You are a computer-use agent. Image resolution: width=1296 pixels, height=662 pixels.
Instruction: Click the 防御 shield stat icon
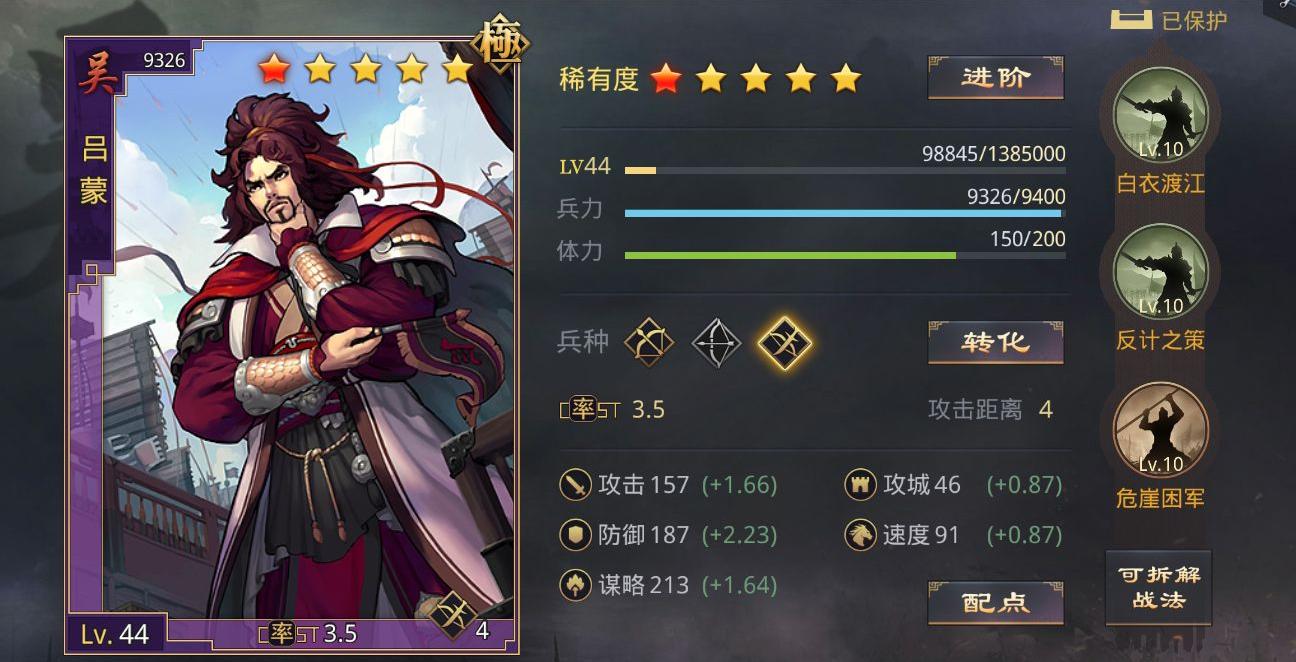(575, 535)
